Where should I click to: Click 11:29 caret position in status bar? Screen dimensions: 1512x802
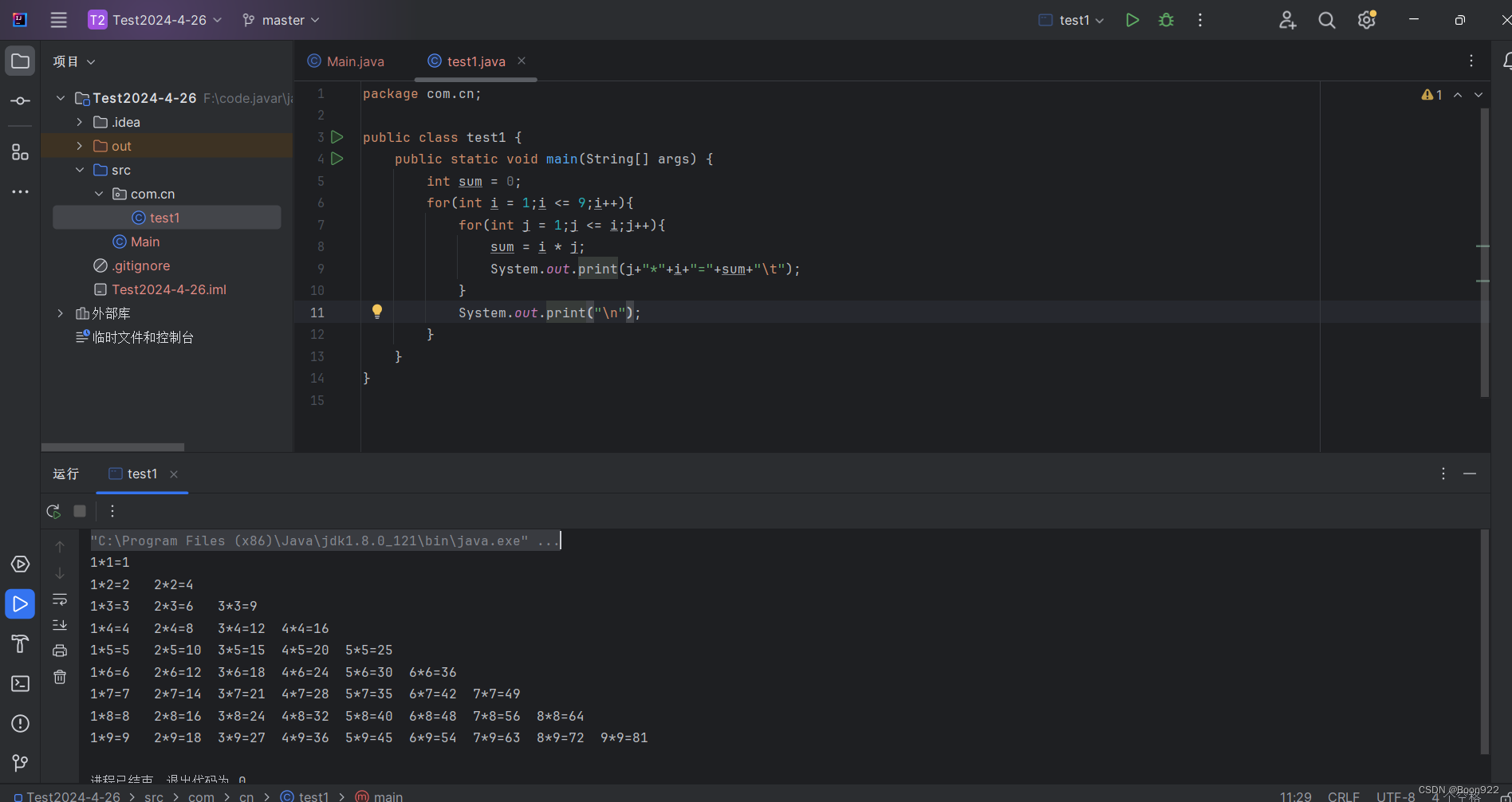point(1296,796)
